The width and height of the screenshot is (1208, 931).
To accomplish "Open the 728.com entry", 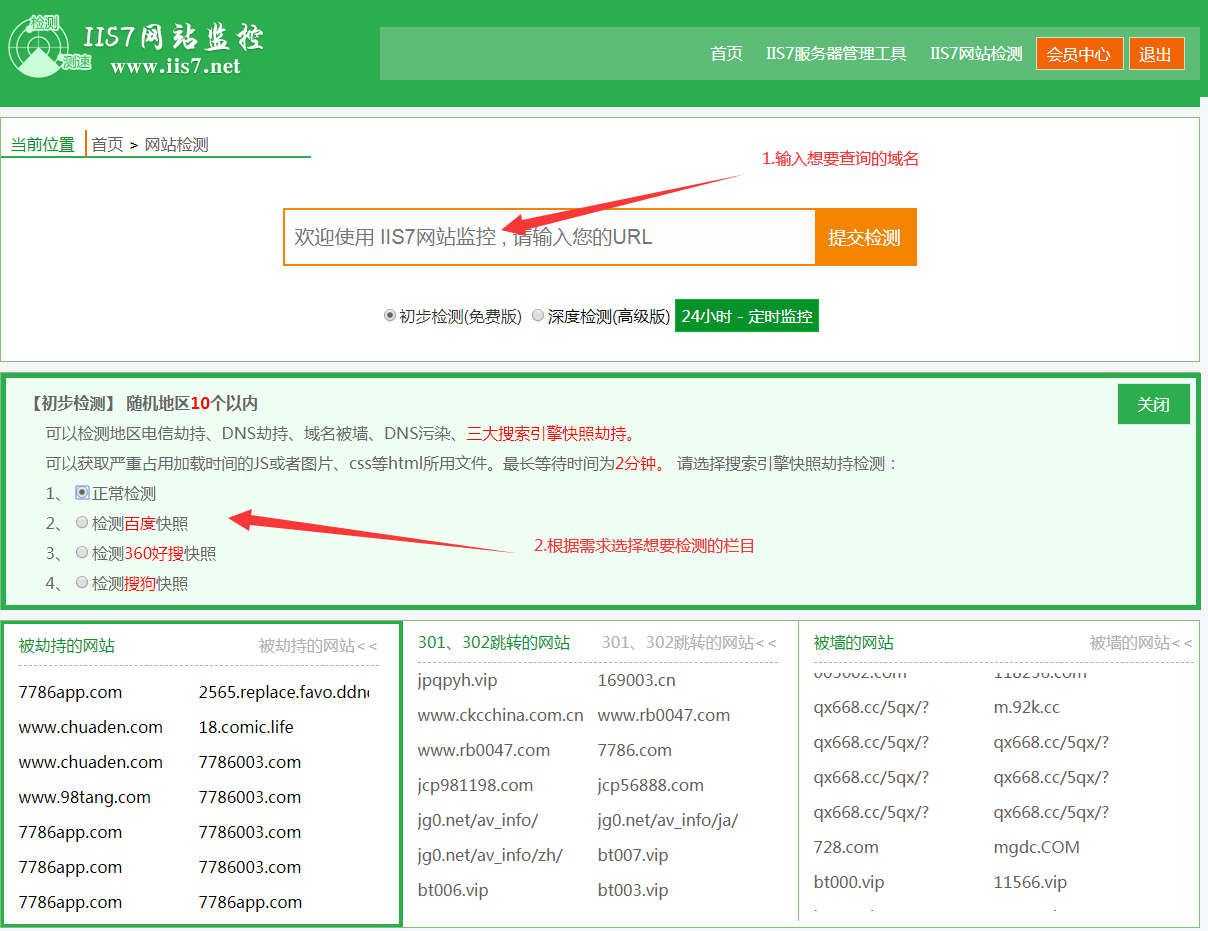I will (846, 847).
